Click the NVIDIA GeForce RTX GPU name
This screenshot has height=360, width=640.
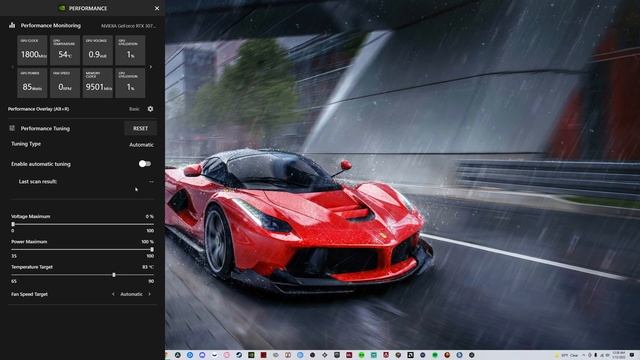[x=128, y=26]
